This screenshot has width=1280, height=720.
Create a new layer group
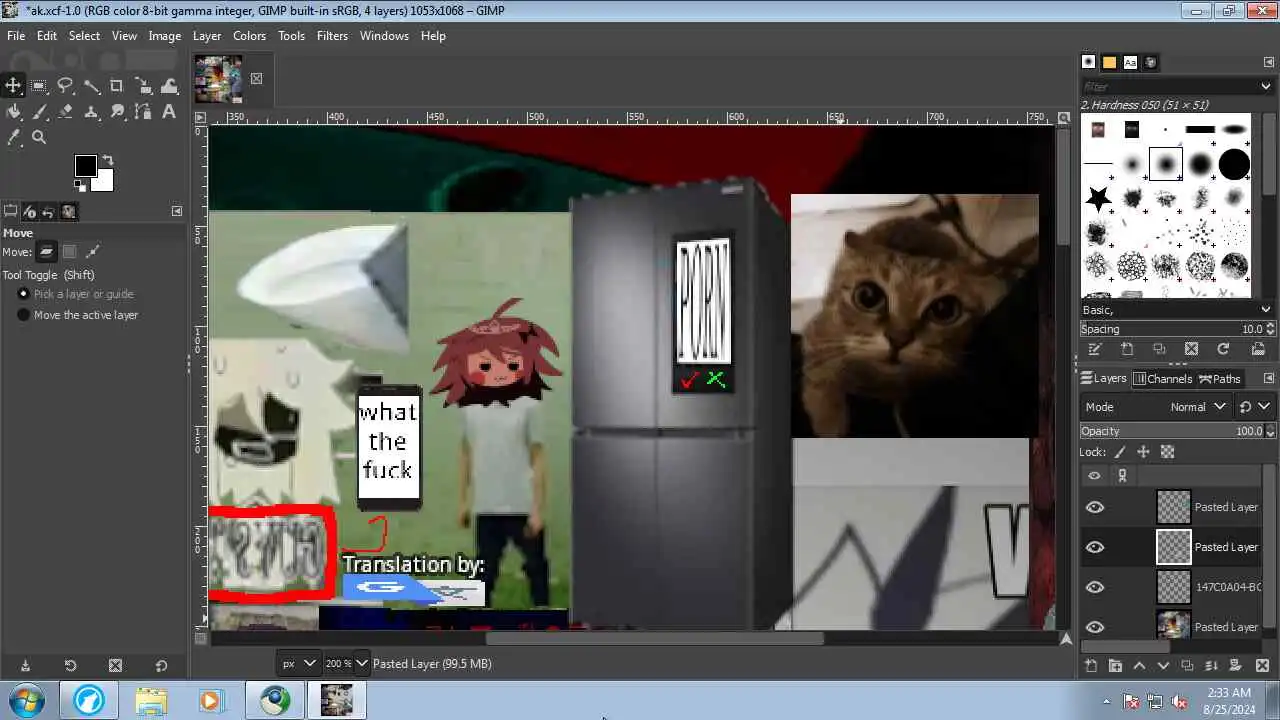point(1115,666)
